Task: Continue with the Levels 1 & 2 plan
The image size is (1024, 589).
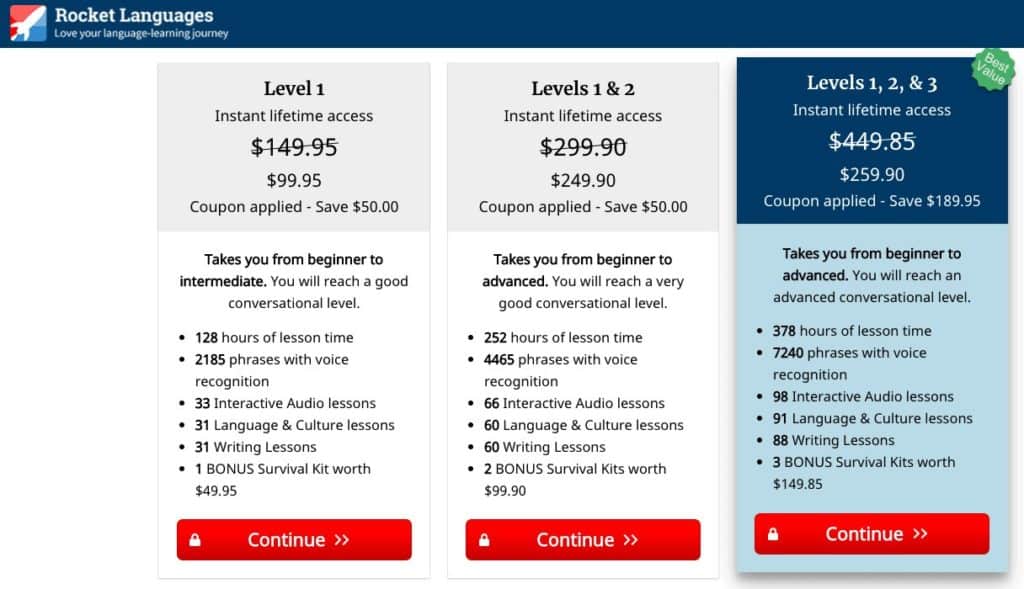Action: [583, 540]
